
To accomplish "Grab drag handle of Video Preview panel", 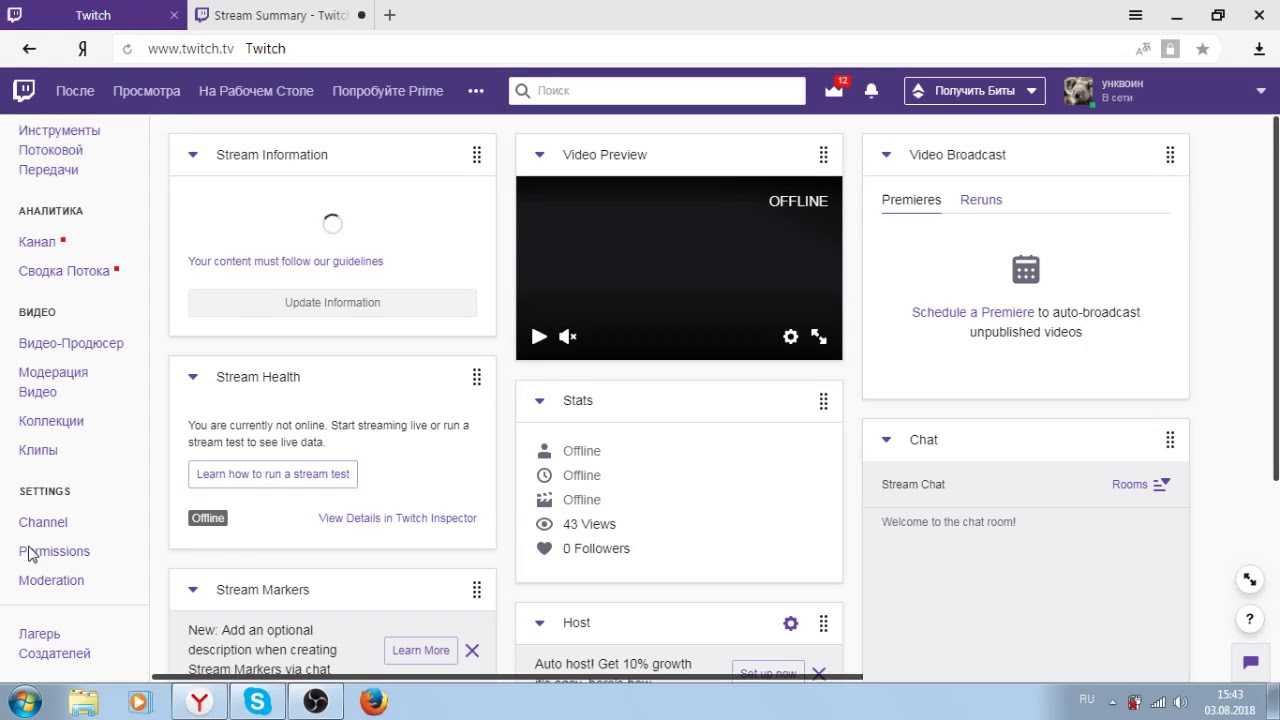I will pyautogui.click(x=824, y=155).
